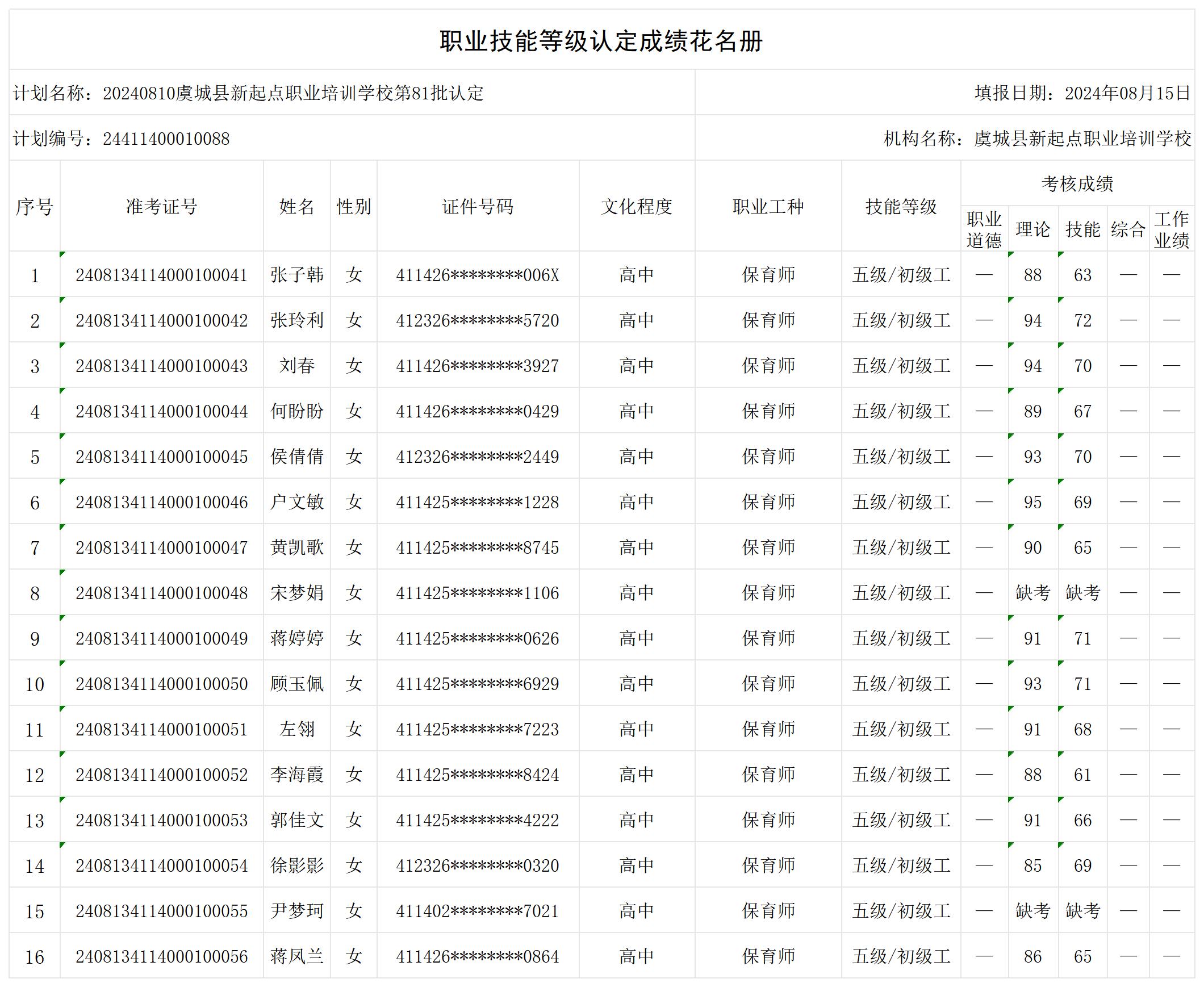Viewport: 1204px width, 987px height.
Task: Select the 机构名称 cell text
Action: [x=1037, y=139]
